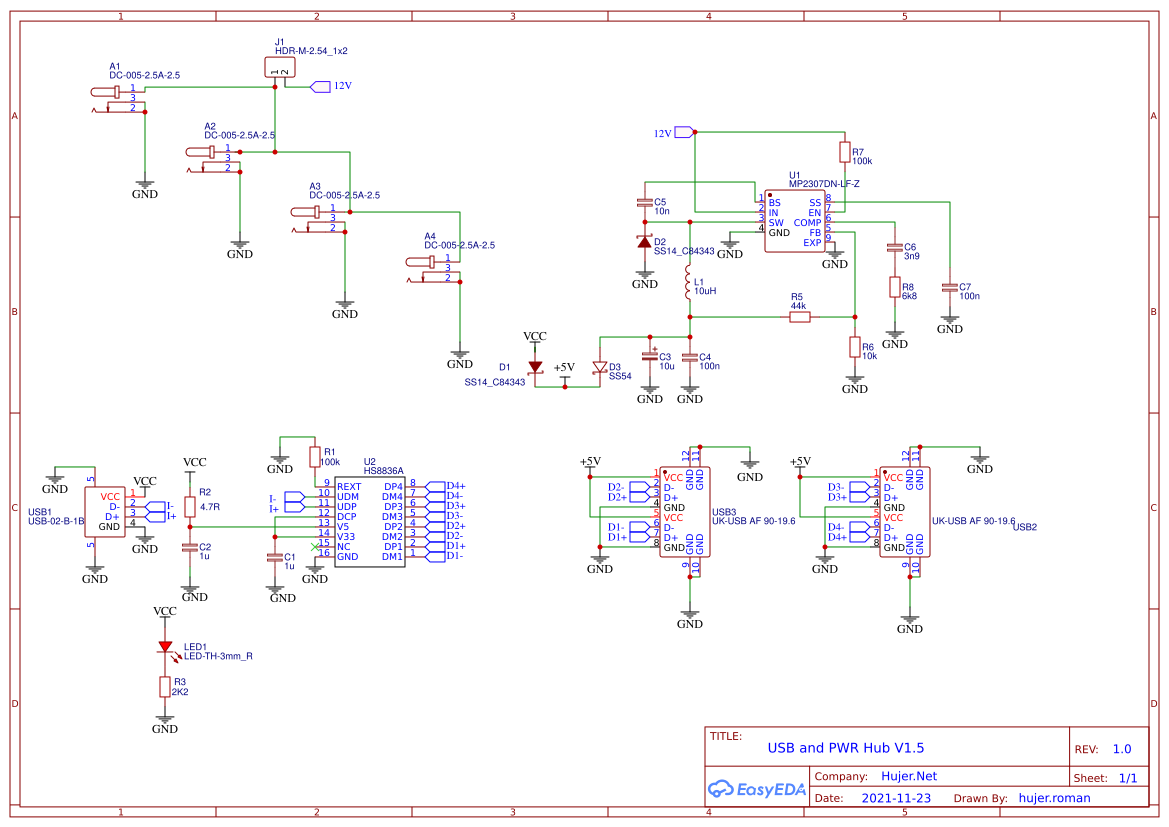Image resolution: width=1169 pixels, height=827 pixels.
Task: Select resistor R3 2K2 symbol
Action: point(165,687)
